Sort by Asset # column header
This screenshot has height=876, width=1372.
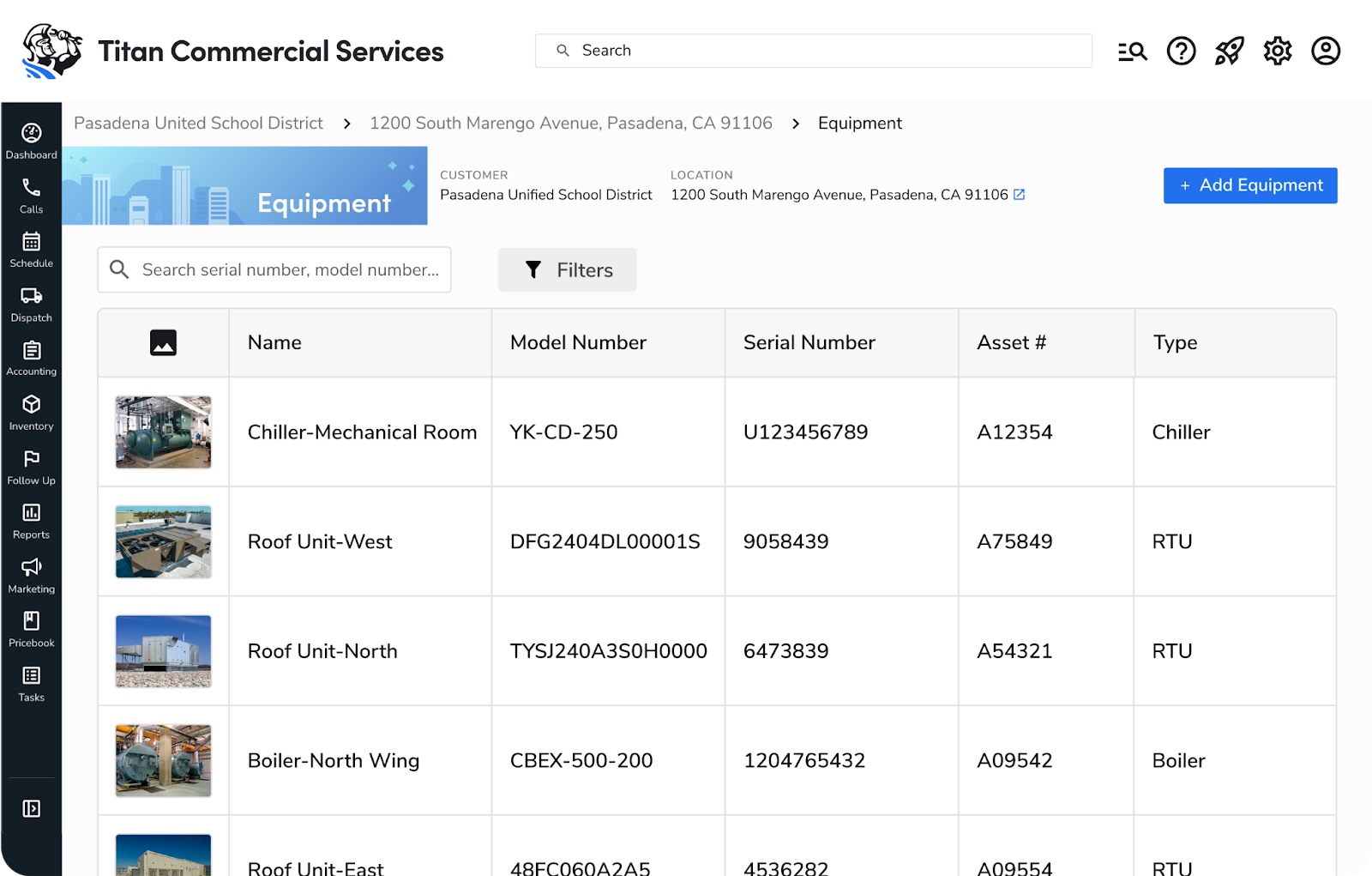1012,342
